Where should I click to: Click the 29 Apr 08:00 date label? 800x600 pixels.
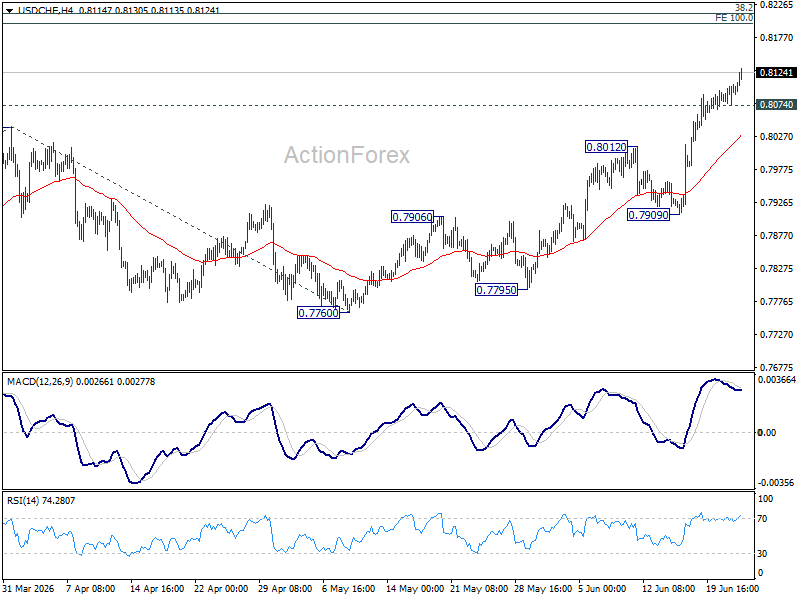coord(285,589)
